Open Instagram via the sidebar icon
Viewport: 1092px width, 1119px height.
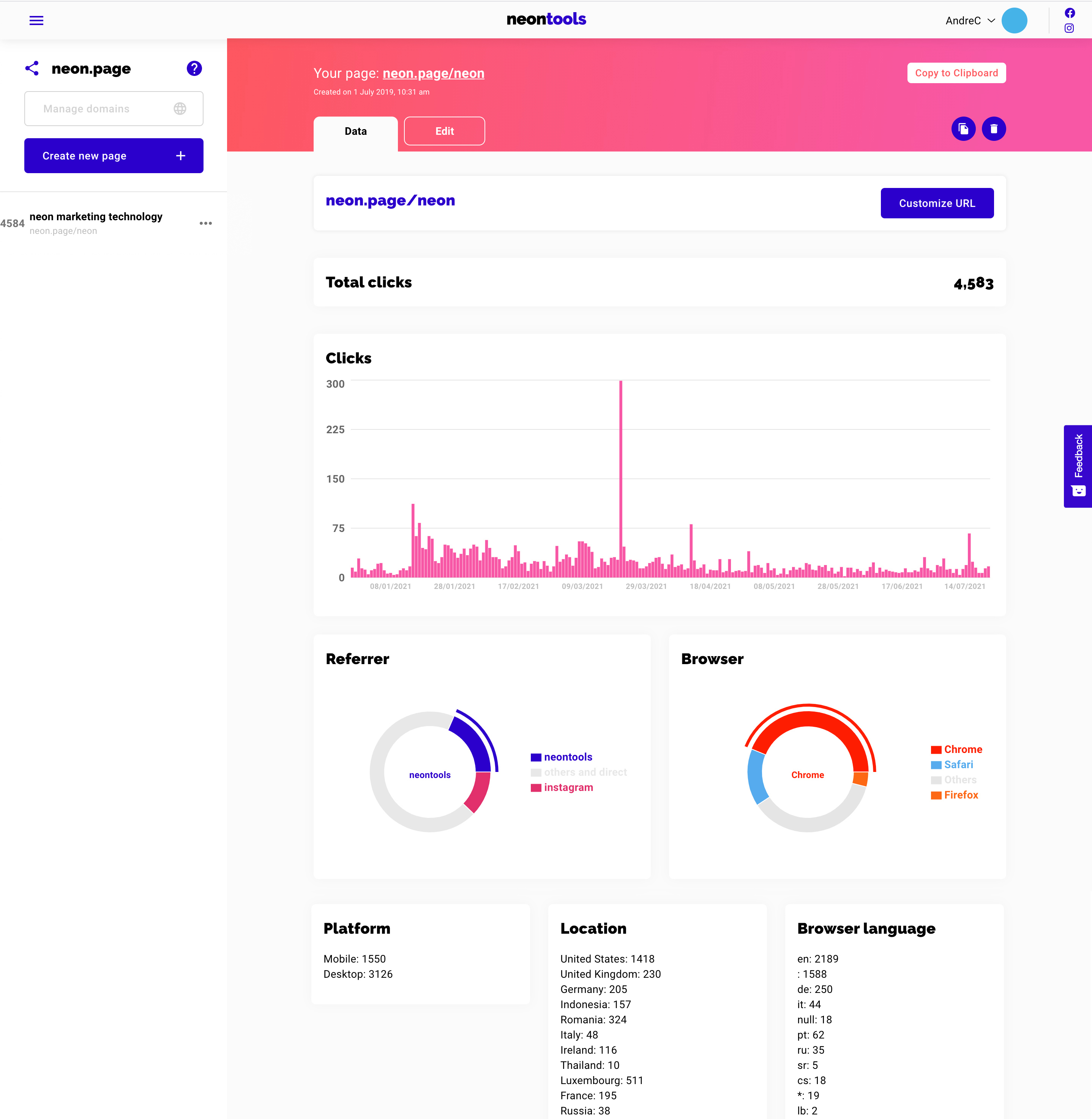click(1070, 29)
